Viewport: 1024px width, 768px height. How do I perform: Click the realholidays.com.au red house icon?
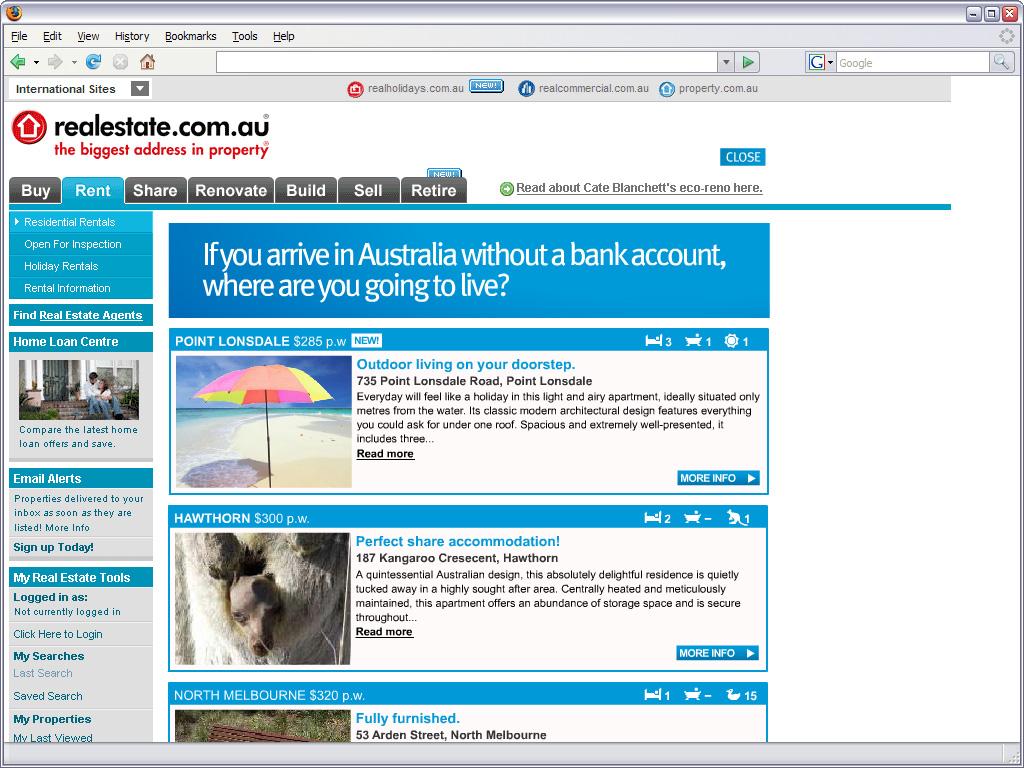coord(355,89)
